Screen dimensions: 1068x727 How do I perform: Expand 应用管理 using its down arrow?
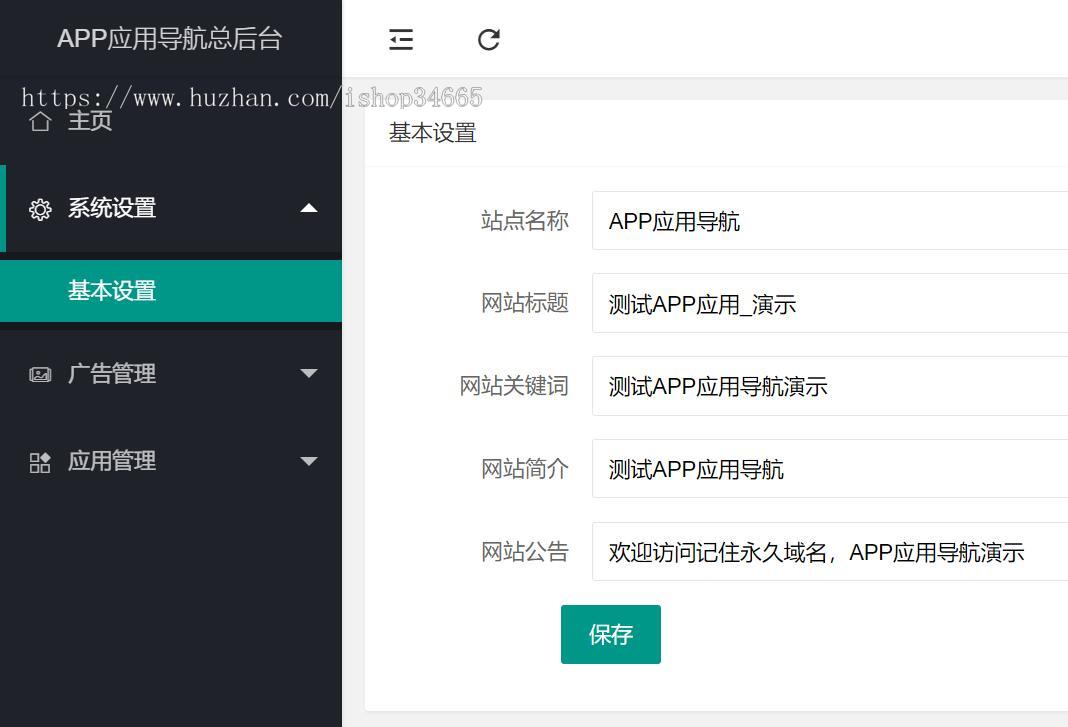click(x=309, y=461)
